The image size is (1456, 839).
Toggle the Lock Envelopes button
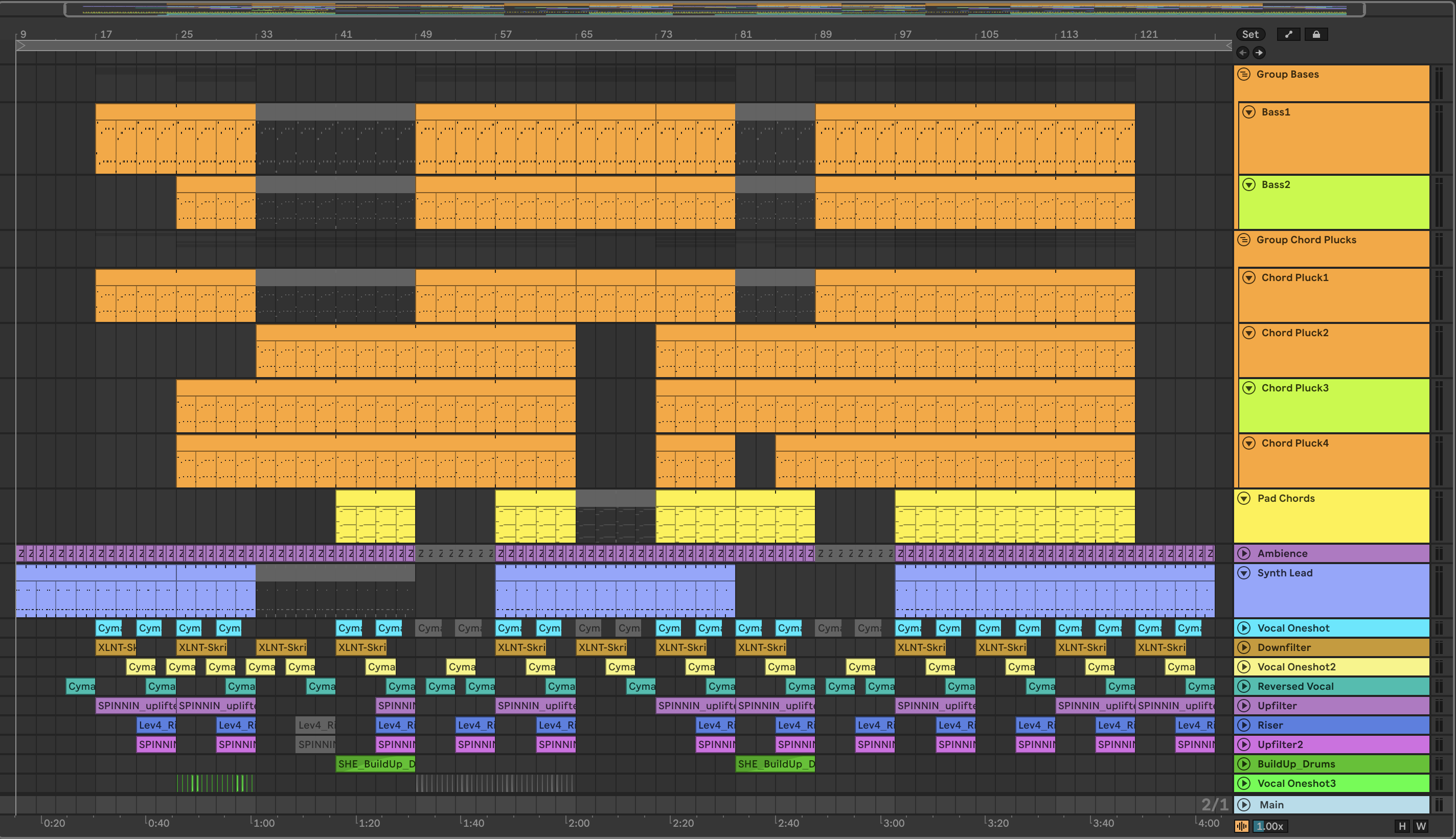tap(1316, 35)
